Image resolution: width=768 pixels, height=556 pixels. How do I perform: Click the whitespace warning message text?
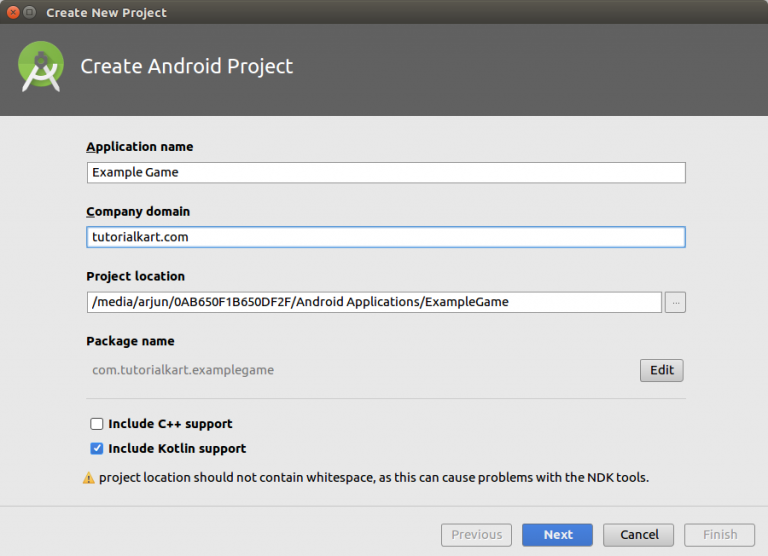pyautogui.click(x=374, y=478)
